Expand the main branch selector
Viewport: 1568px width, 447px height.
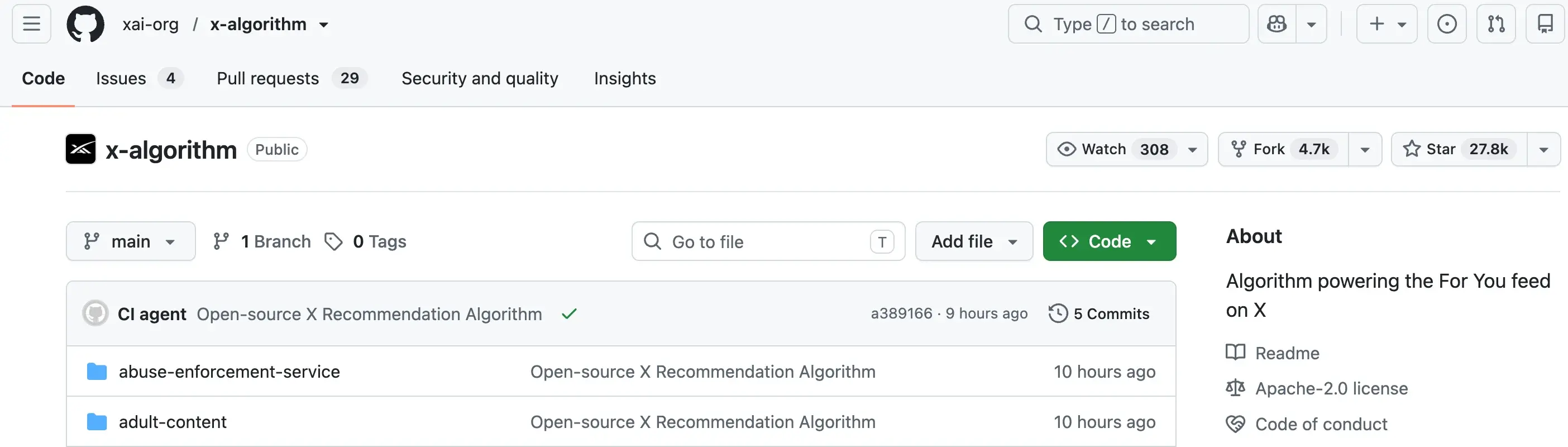tap(131, 242)
